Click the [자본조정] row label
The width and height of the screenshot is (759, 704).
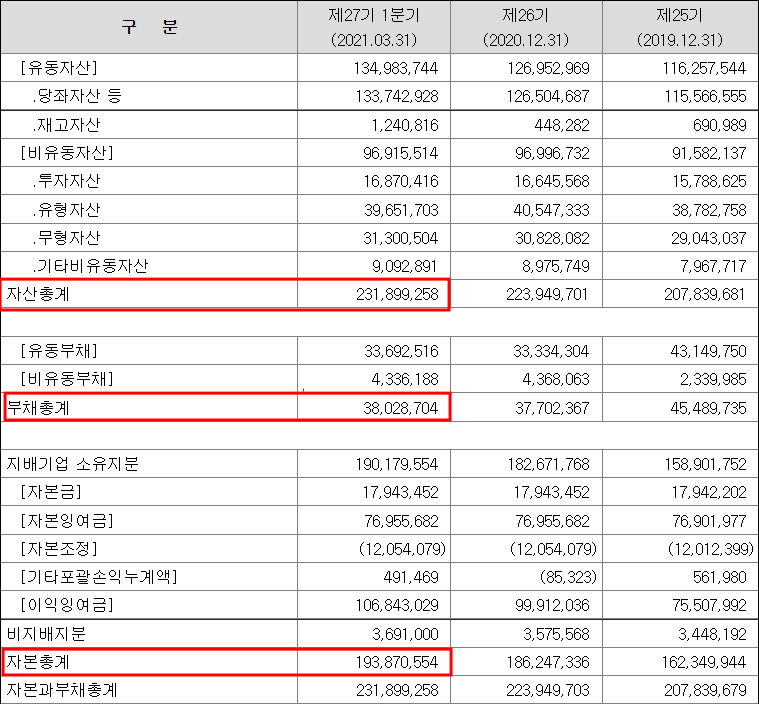point(59,549)
